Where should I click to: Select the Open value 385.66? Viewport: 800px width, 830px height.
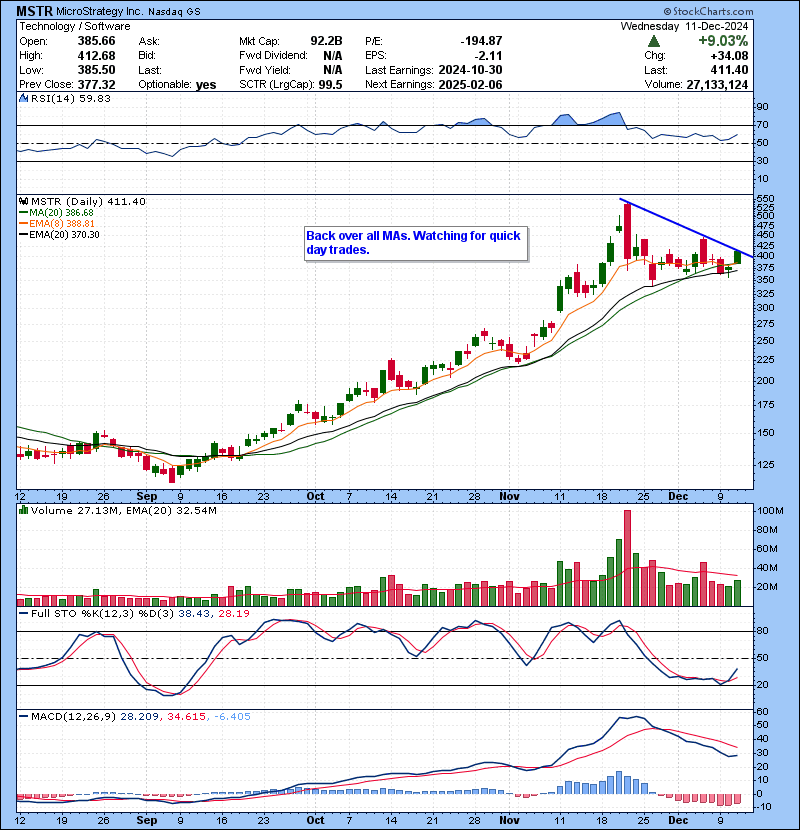96,41
